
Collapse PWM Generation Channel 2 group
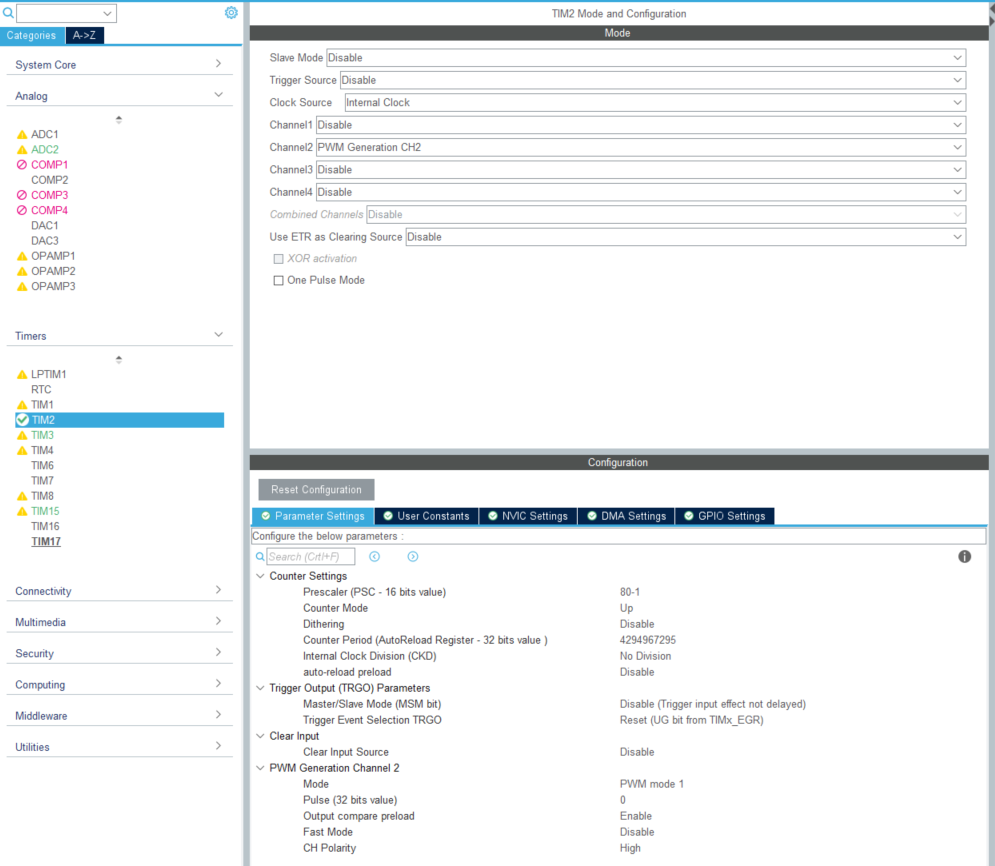[260, 768]
